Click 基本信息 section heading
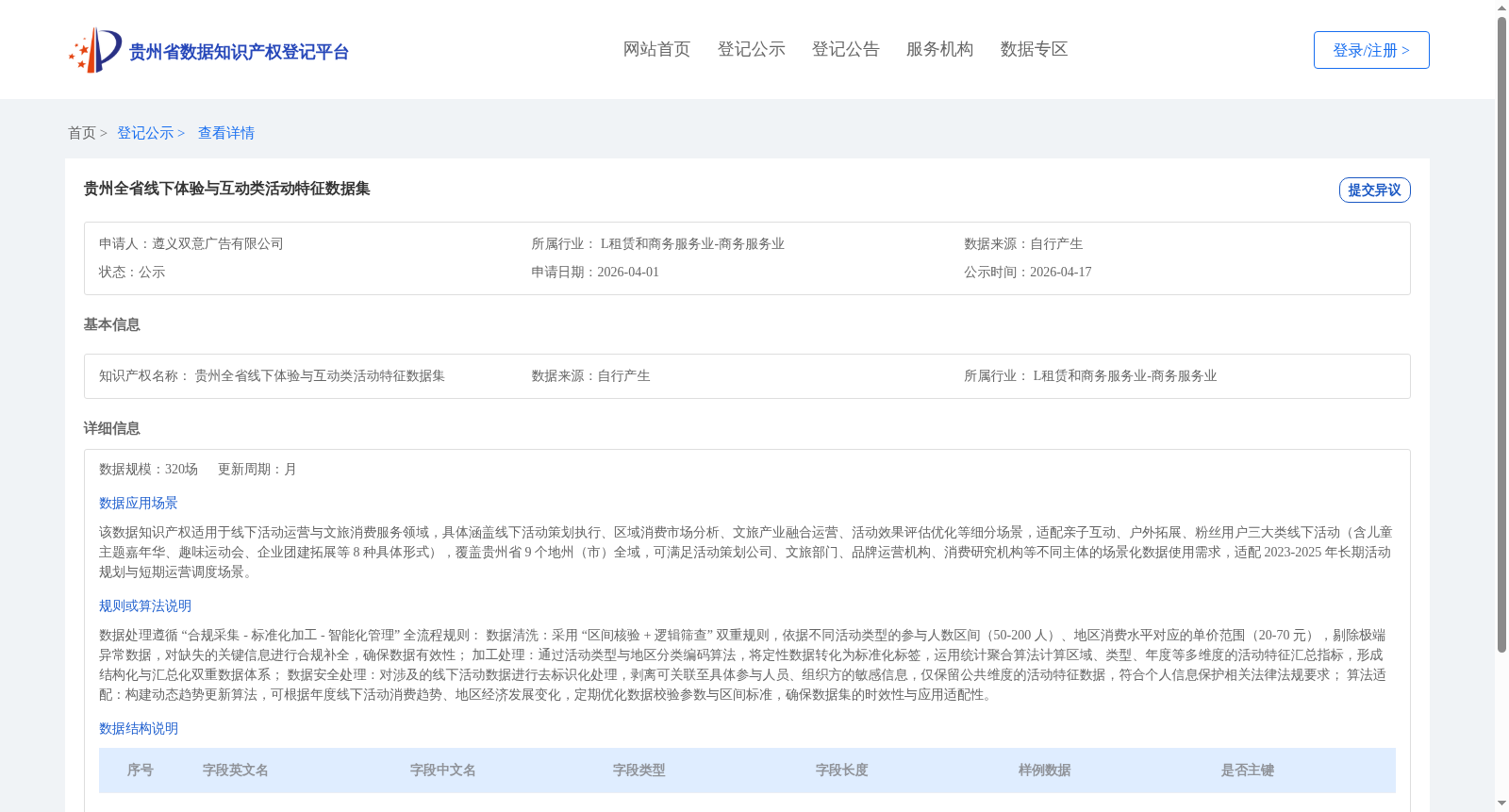The height and width of the screenshot is (812, 1509). pos(111,324)
